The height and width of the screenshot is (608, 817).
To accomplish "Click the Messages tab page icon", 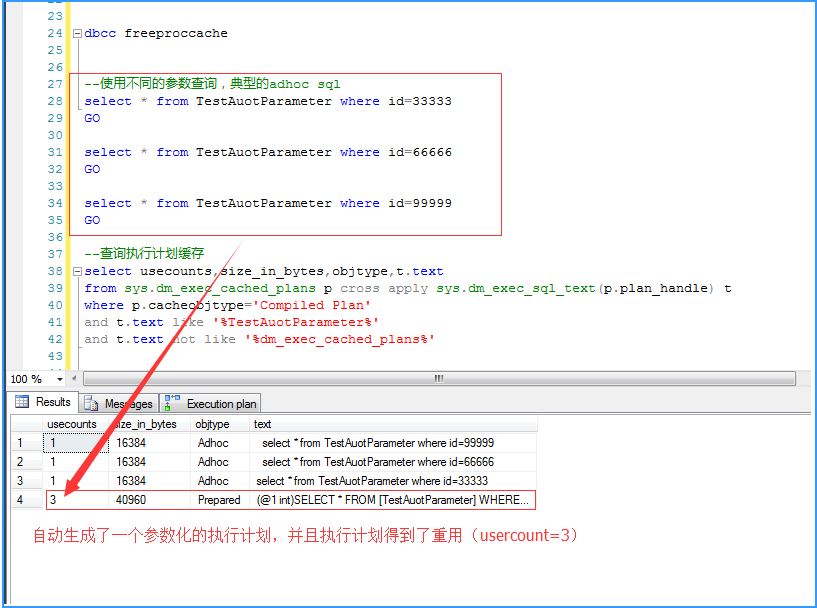I will tap(91, 403).
